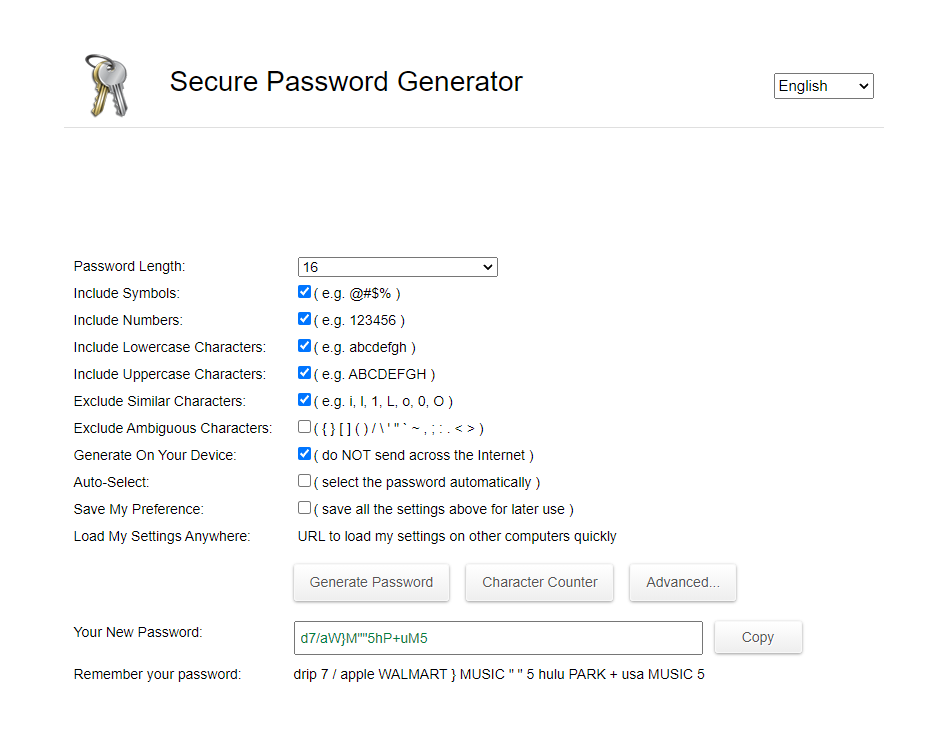Toggle Include Numbers checkbox

[305, 319]
